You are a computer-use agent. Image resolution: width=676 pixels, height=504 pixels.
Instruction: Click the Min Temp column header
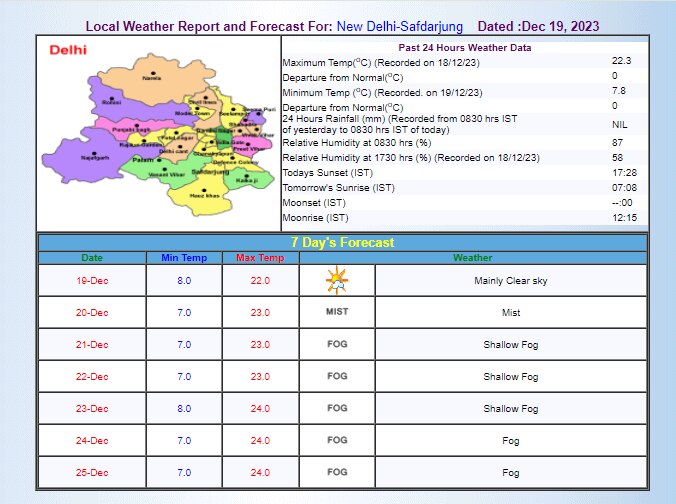click(x=184, y=258)
